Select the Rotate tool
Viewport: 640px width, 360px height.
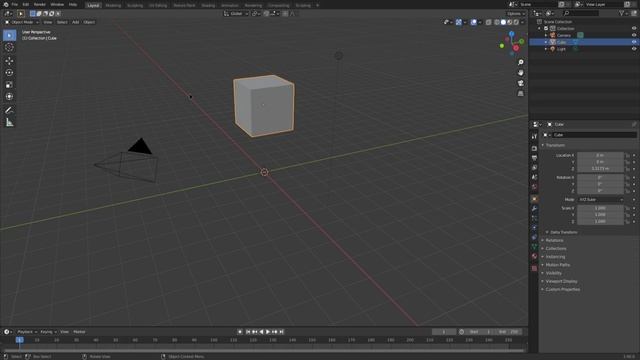pyautogui.click(x=9, y=73)
